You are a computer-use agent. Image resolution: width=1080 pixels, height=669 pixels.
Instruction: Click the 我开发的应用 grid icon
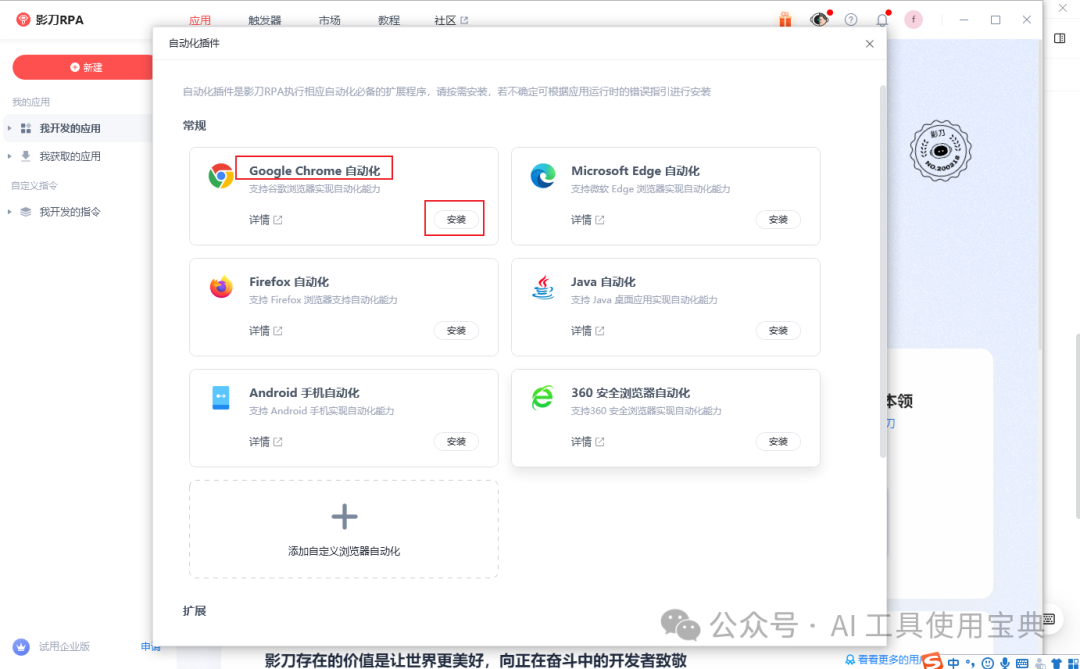pos(26,128)
